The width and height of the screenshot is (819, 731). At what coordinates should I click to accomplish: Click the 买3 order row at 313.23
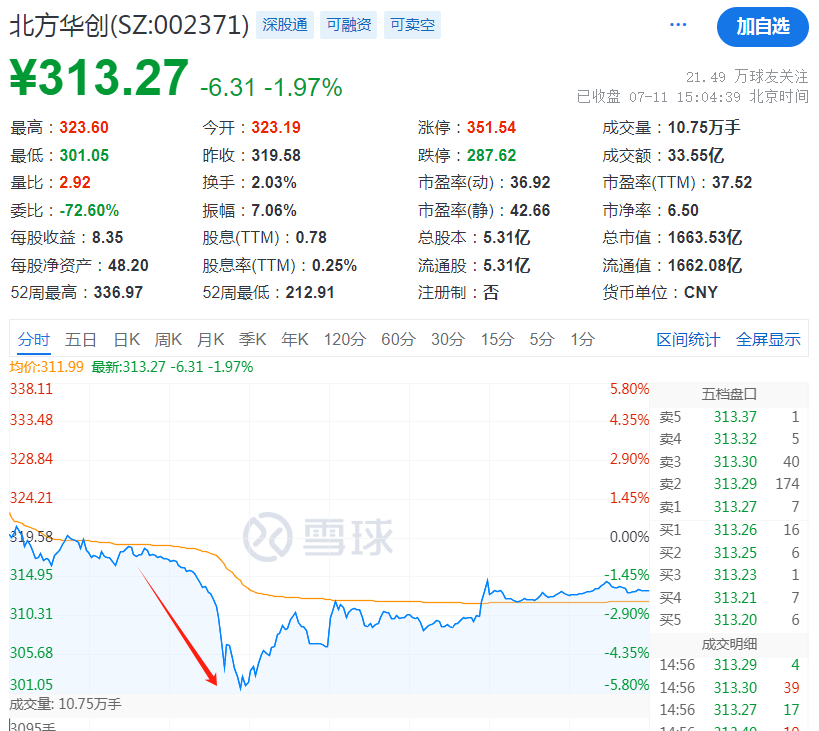729,575
